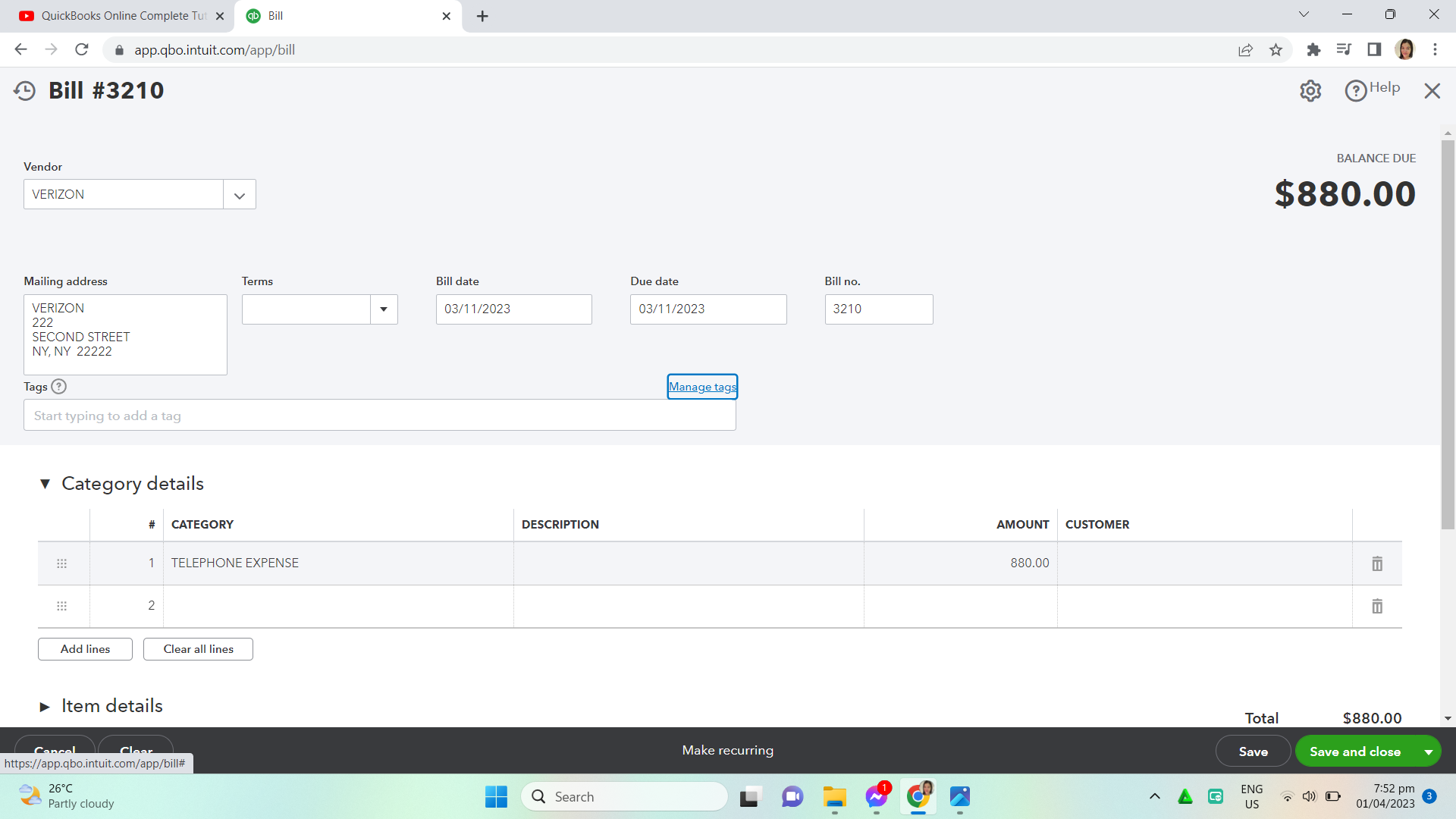This screenshot has height=819, width=1456.
Task: Collapse the Category details section
Action: click(x=45, y=484)
